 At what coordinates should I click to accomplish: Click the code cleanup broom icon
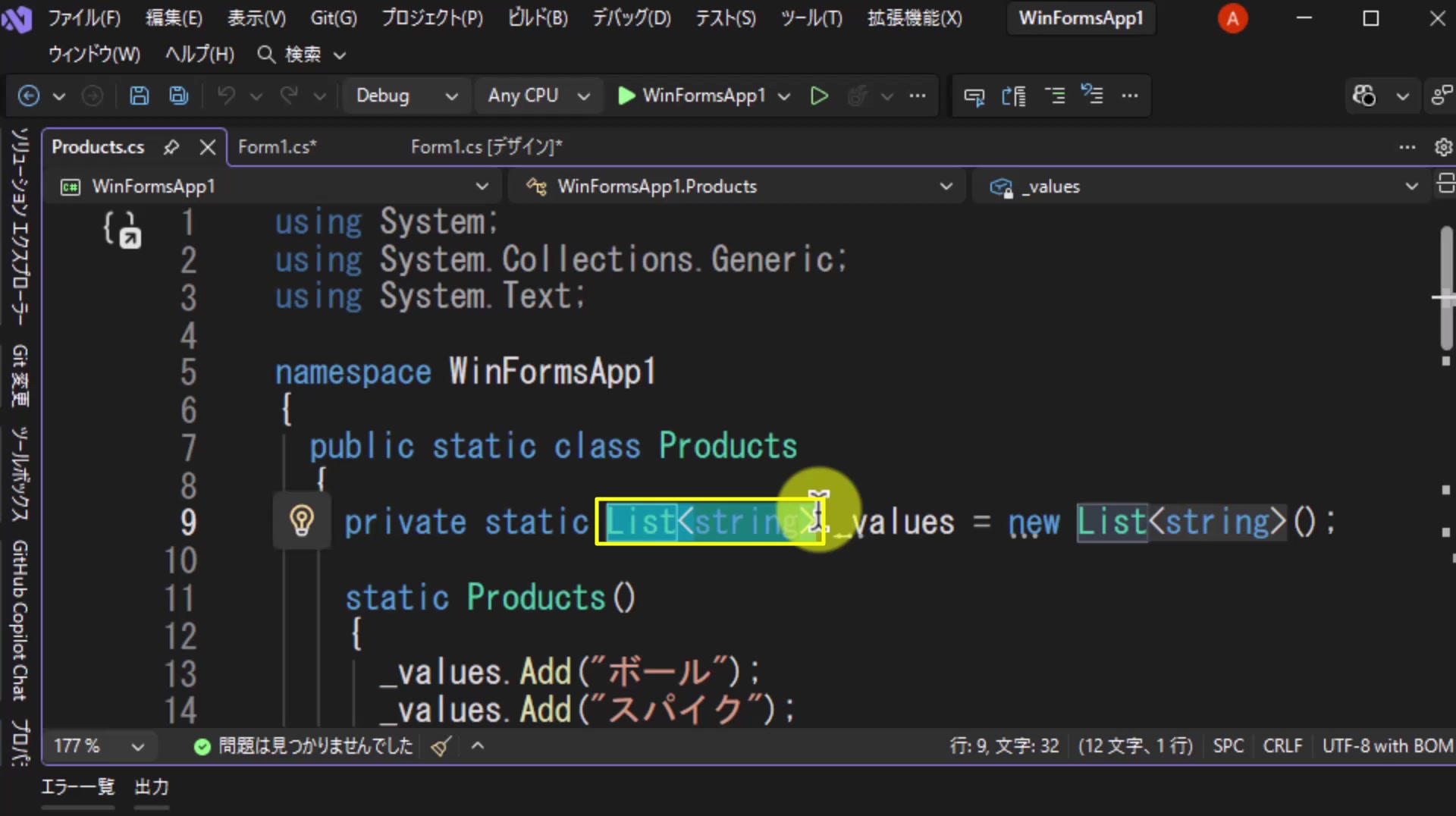point(441,746)
